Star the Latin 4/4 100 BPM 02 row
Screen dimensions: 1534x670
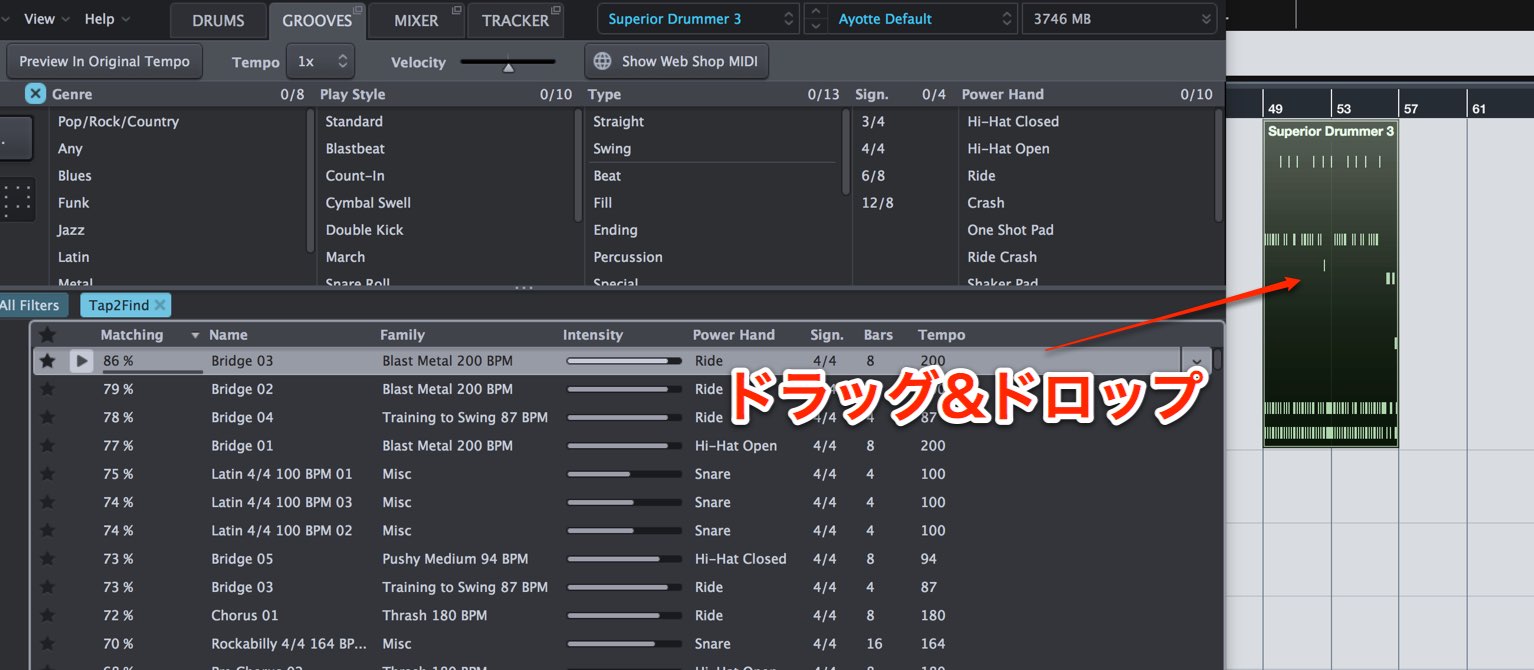[47, 530]
